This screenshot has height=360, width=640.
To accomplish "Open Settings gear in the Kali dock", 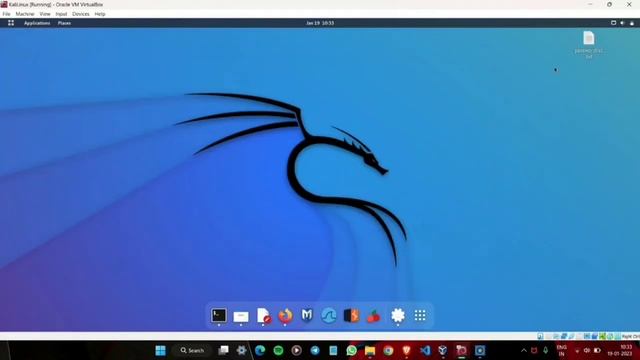I will click(398, 316).
